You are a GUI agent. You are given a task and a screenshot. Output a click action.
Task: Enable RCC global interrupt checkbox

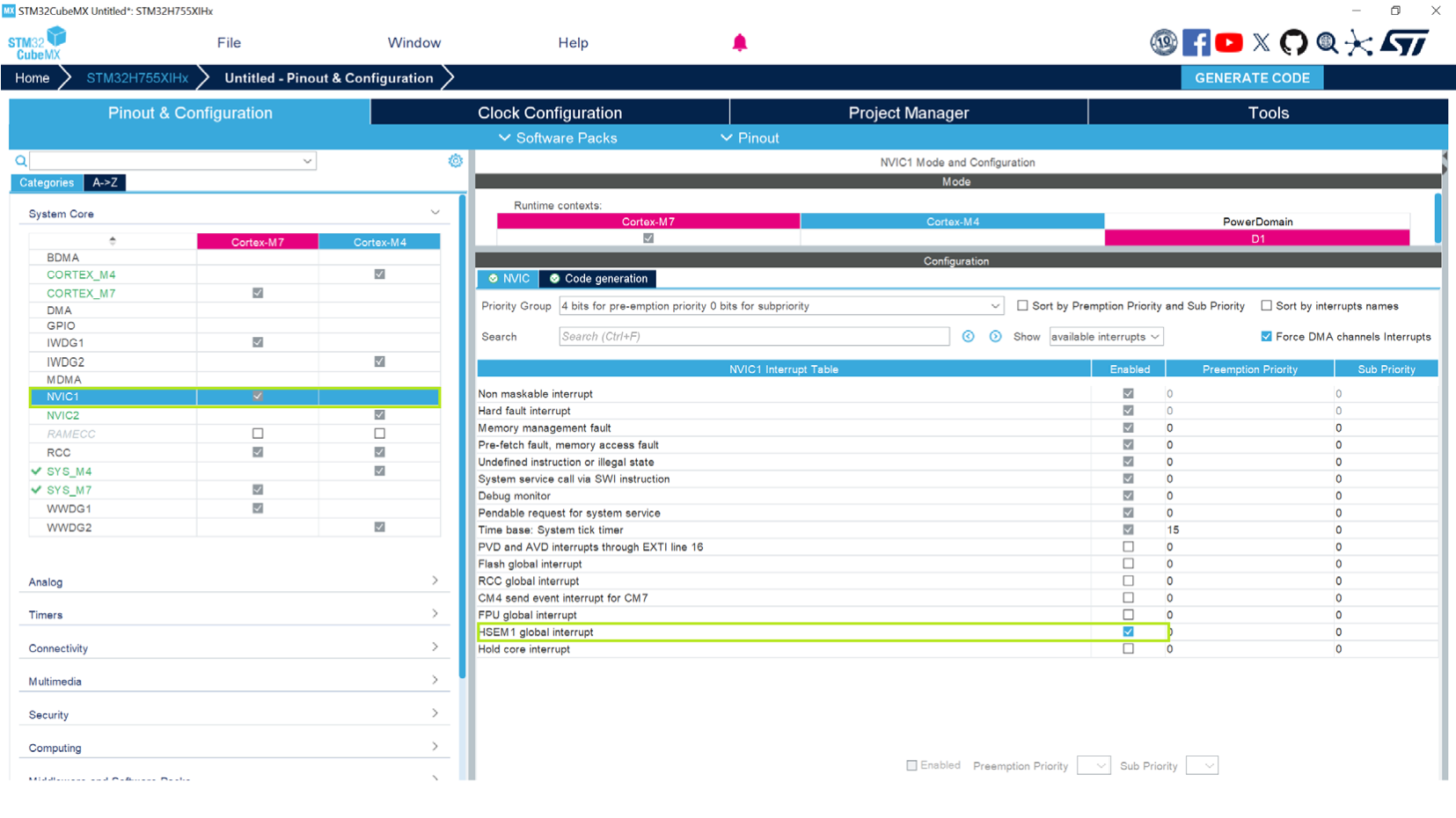(1128, 581)
